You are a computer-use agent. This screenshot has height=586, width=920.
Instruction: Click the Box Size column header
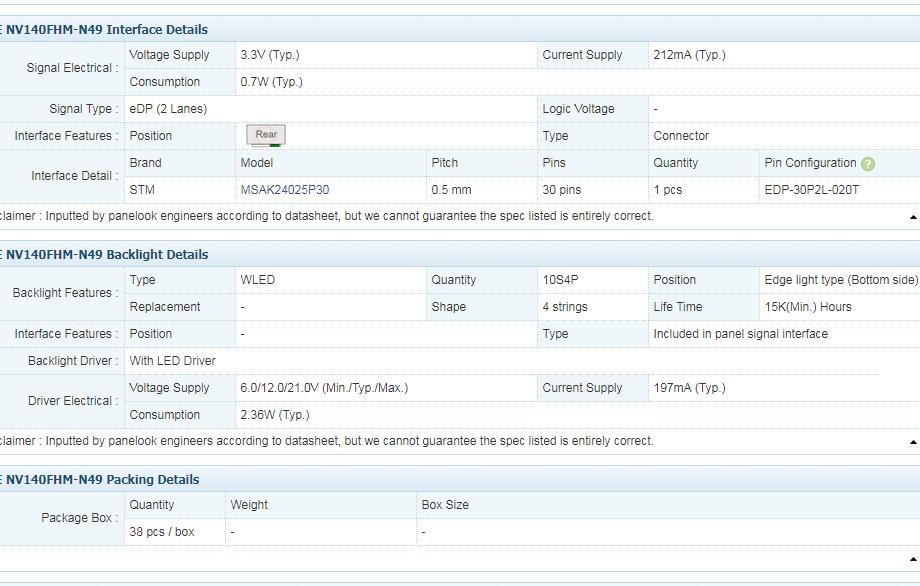[445, 505]
